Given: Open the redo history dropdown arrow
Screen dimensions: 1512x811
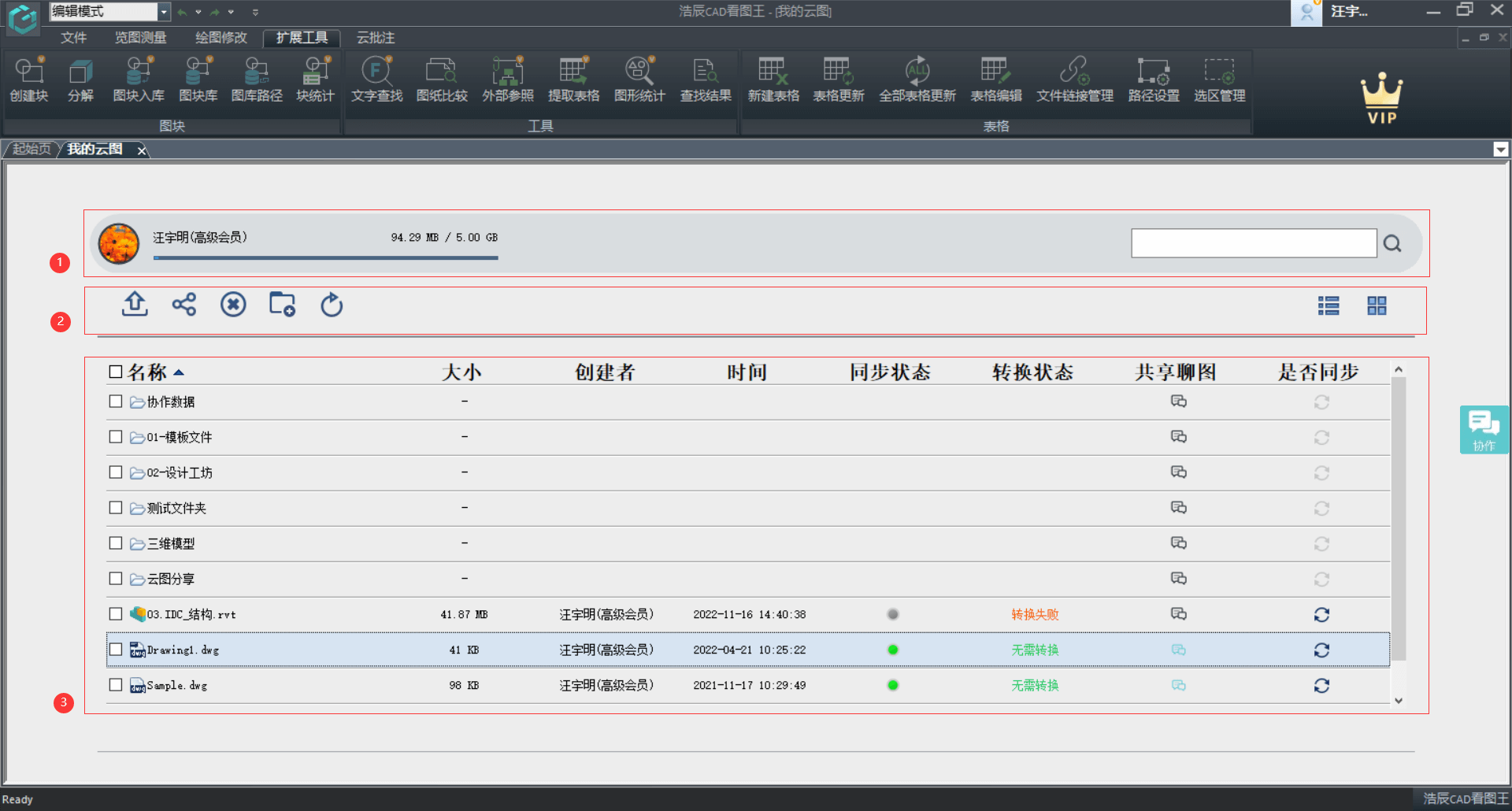Looking at the screenshot, I should click(231, 12).
